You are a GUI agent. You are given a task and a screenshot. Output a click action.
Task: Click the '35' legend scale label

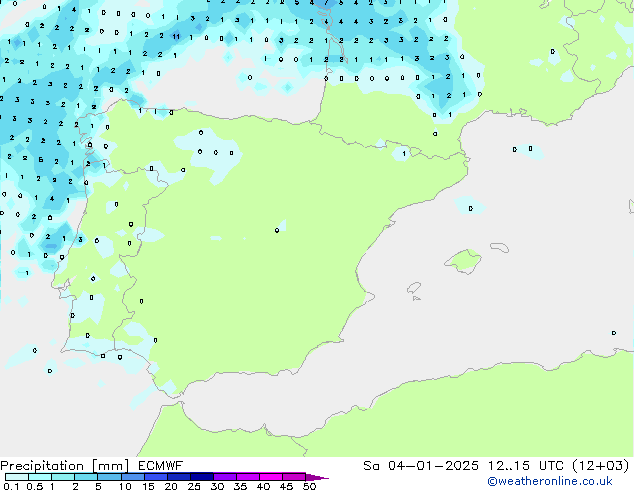click(x=240, y=486)
